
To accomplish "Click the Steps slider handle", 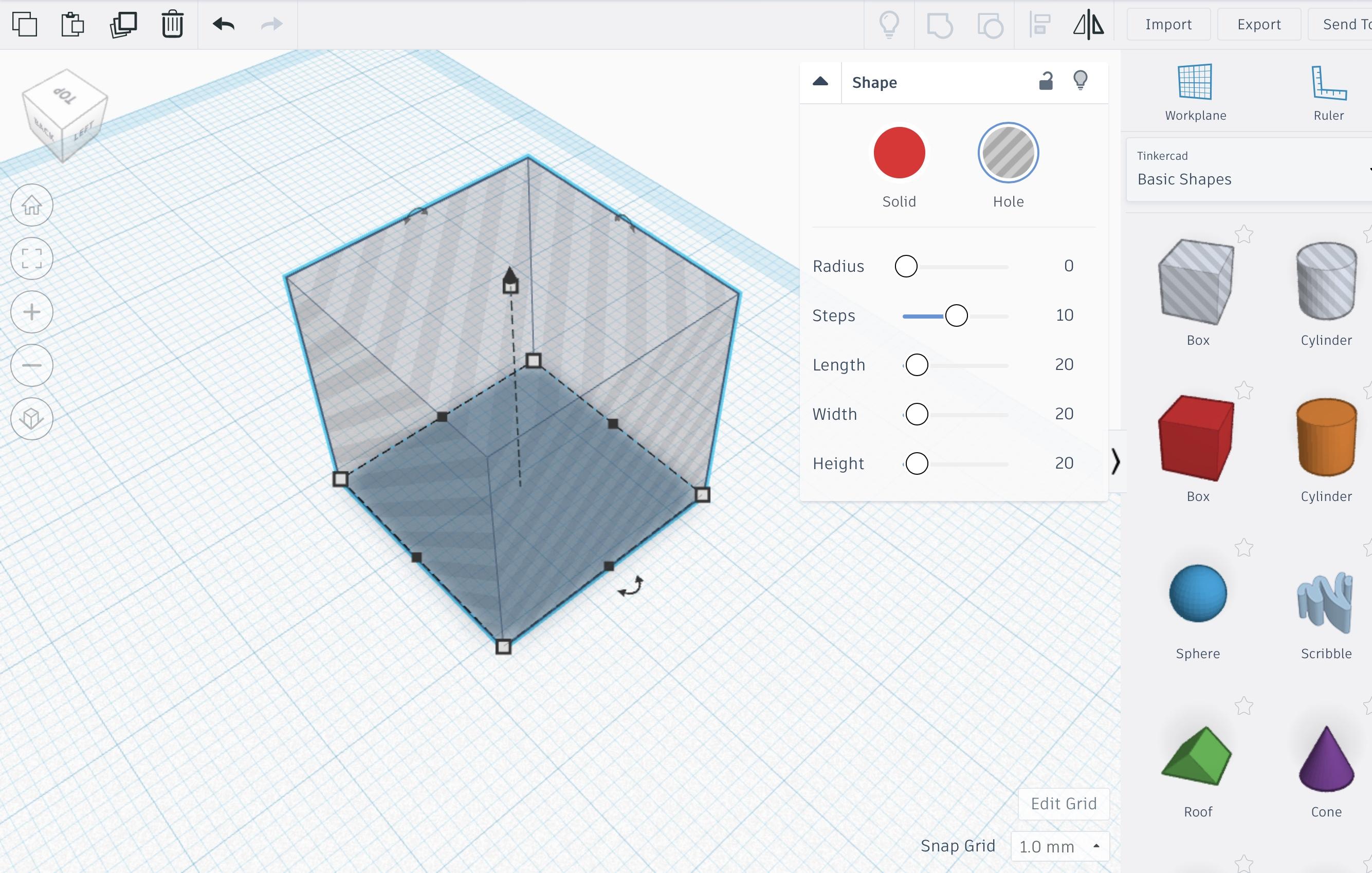I will 956,315.
